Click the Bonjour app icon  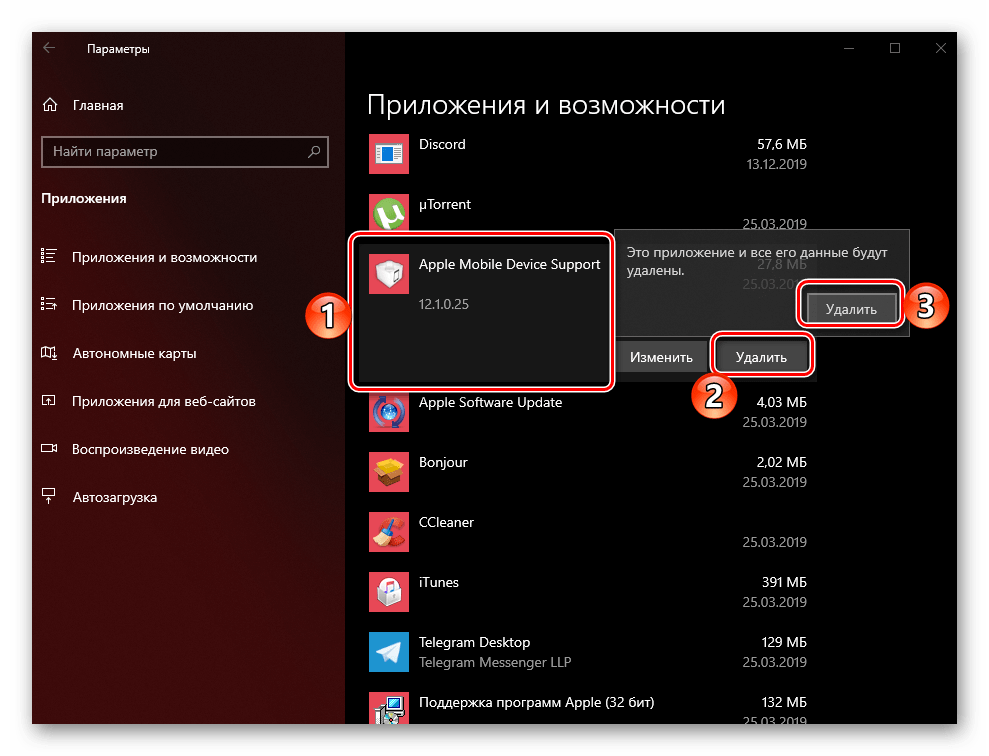[x=387, y=472]
